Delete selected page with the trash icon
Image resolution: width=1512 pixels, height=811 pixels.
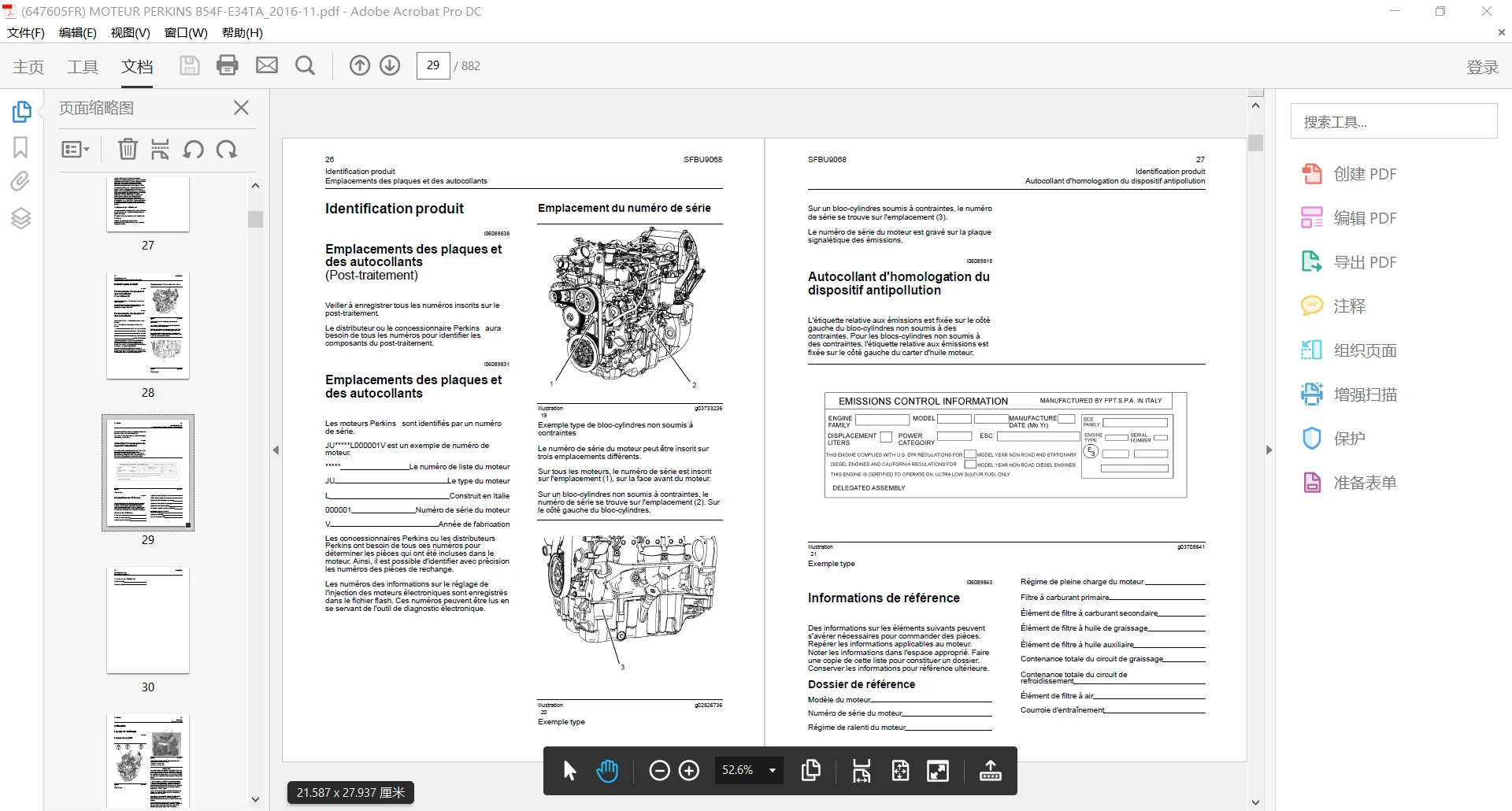[128, 149]
